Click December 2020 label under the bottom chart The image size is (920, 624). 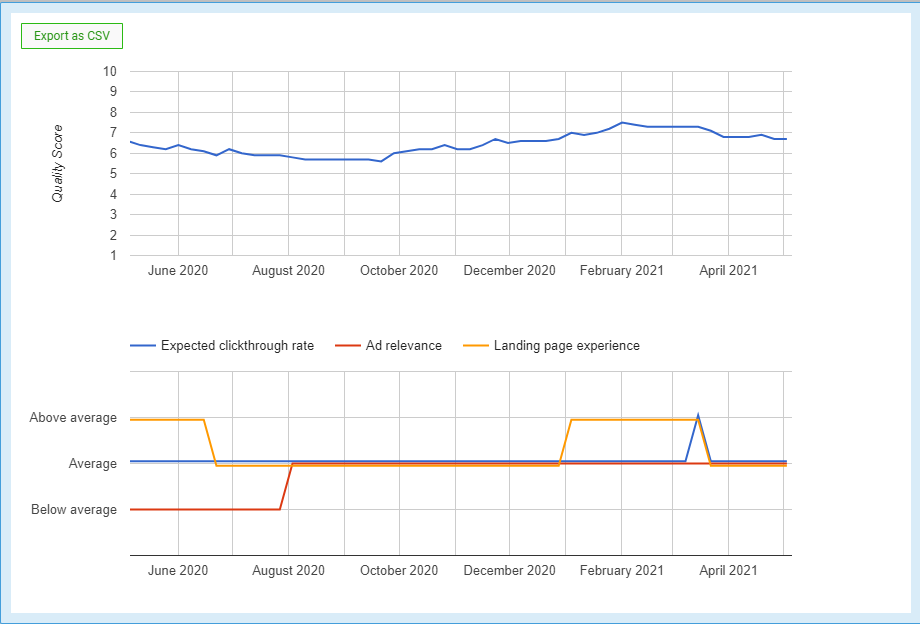point(509,571)
